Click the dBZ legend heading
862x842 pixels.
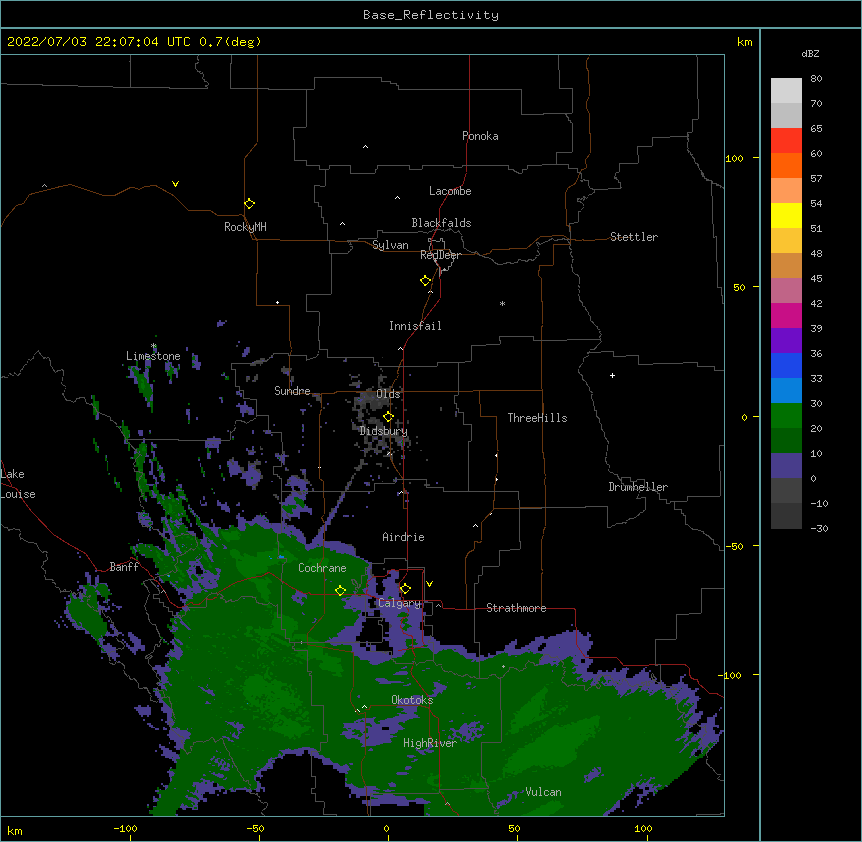810,53
